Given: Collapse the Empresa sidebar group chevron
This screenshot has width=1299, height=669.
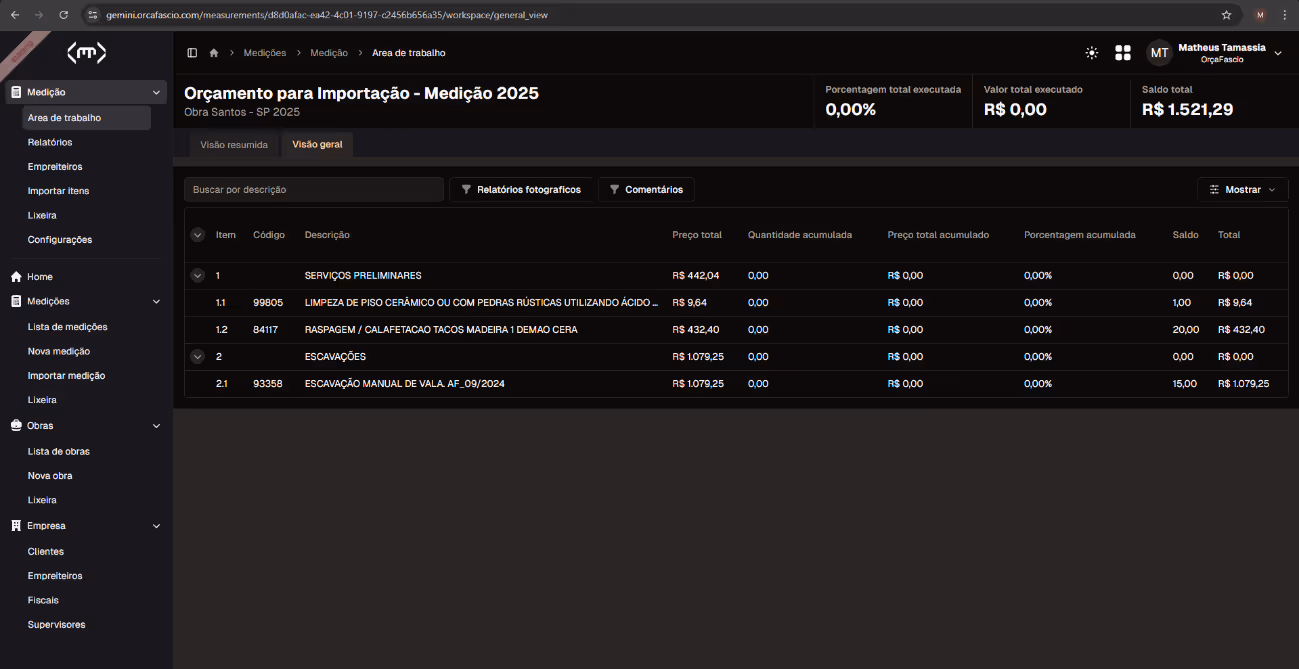Looking at the screenshot, I should pyautogui.click(x=156, y=526).
